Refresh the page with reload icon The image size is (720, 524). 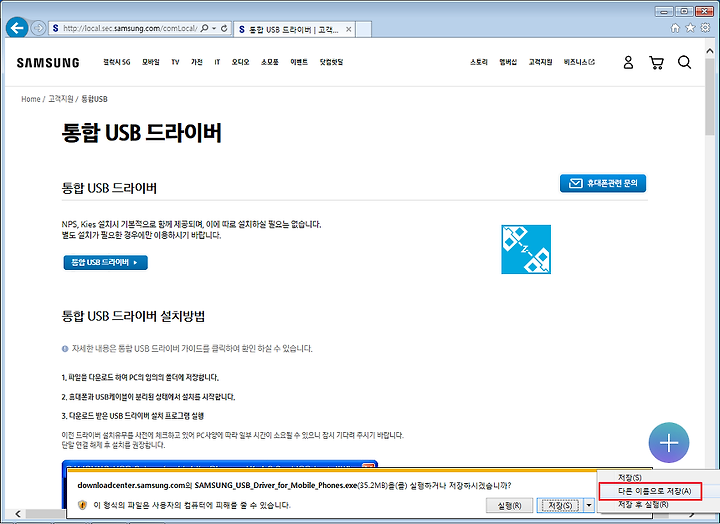pyautogui.click(x=224, y=28)
